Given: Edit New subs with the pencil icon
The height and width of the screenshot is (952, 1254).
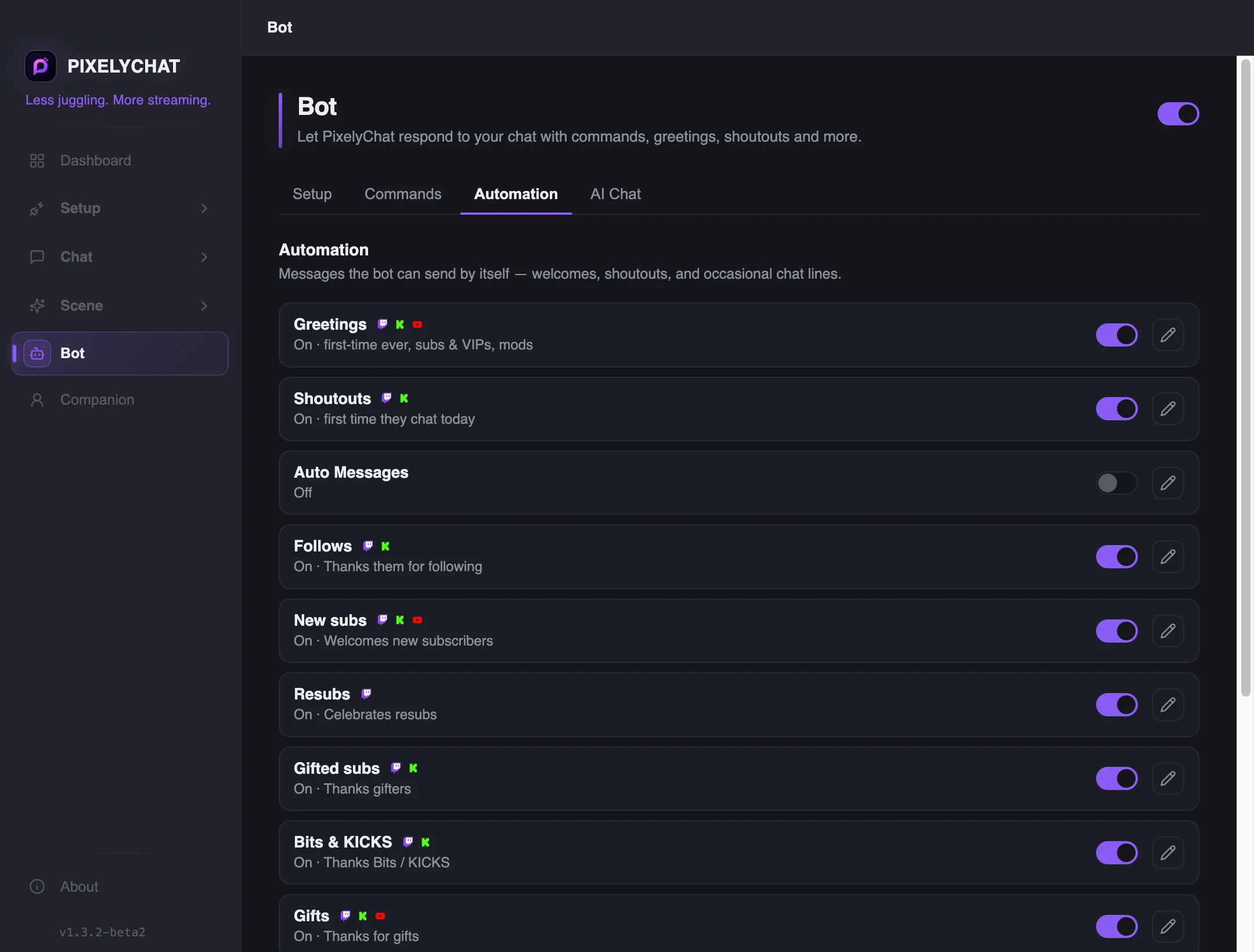Looking at the screenshot, I should [x=1168, y=631].
